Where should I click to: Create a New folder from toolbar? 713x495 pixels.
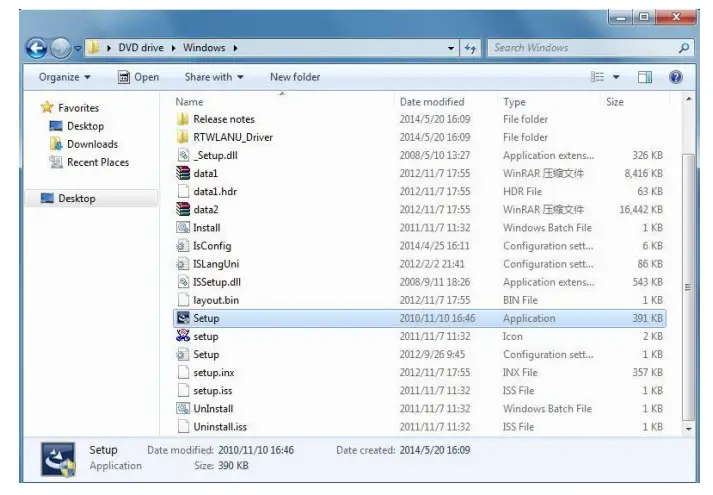coord(295,77)
